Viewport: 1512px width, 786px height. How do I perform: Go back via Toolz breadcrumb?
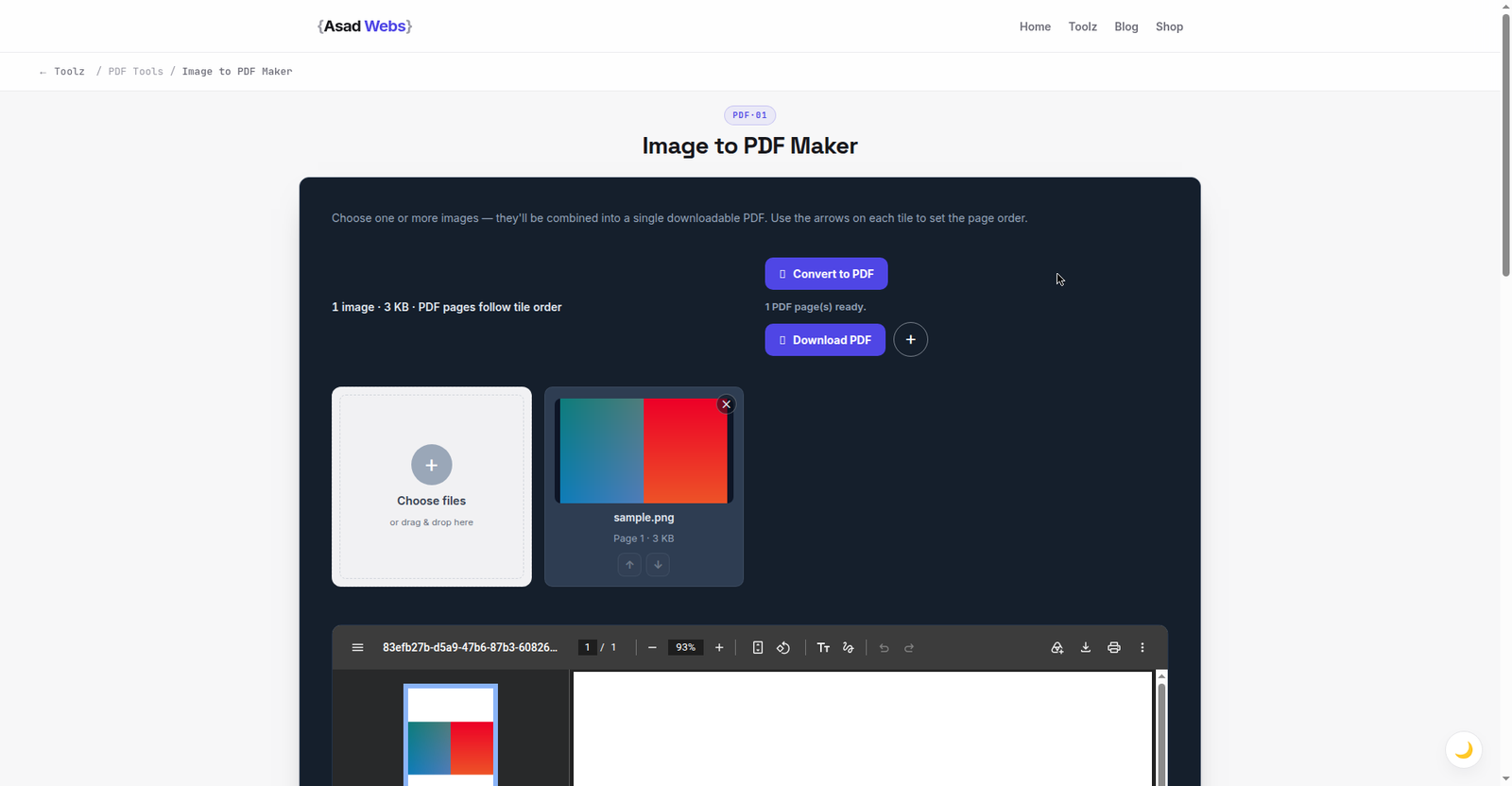pos(62,72)
